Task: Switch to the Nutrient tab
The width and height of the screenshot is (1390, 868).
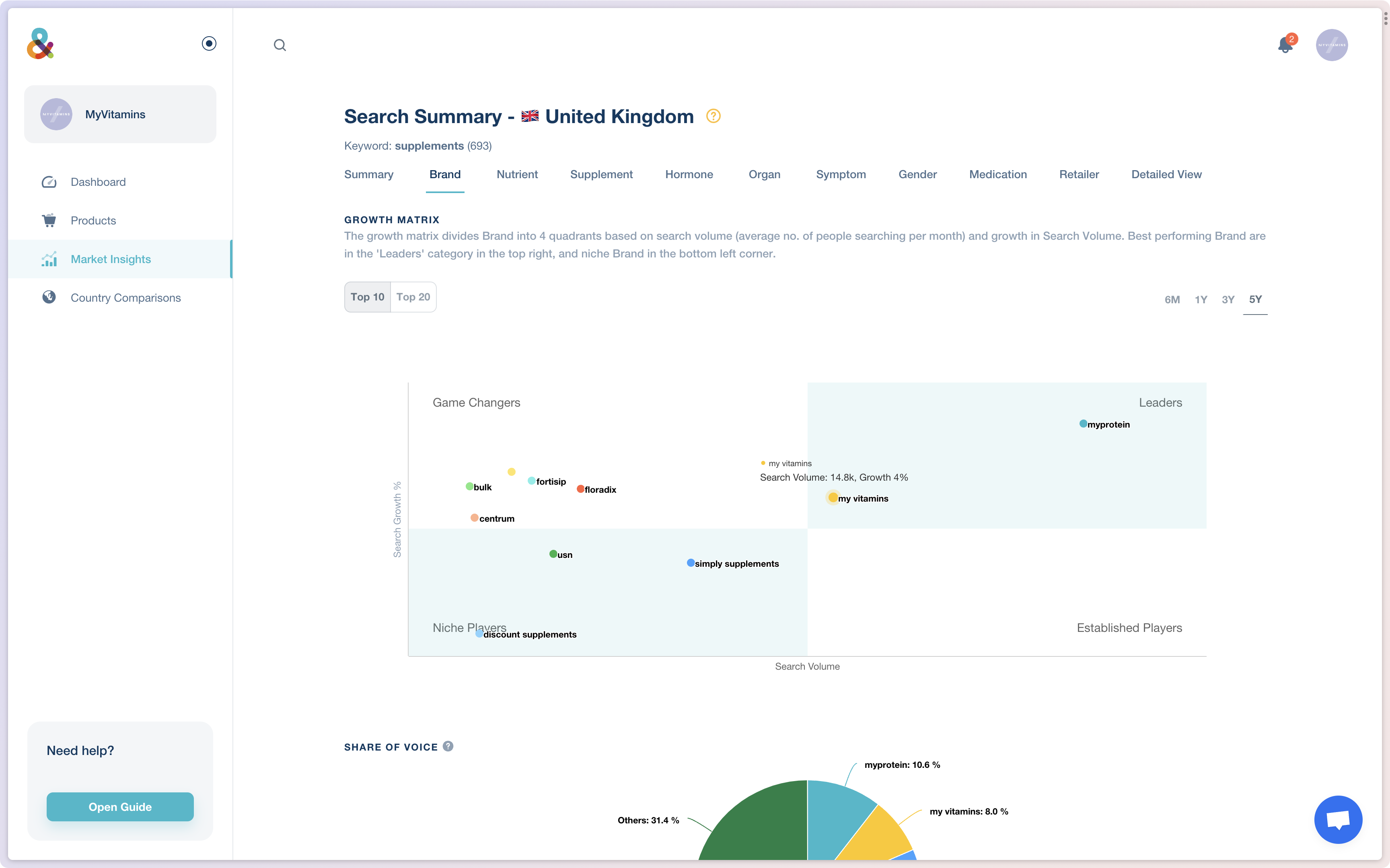Action: 516,175
